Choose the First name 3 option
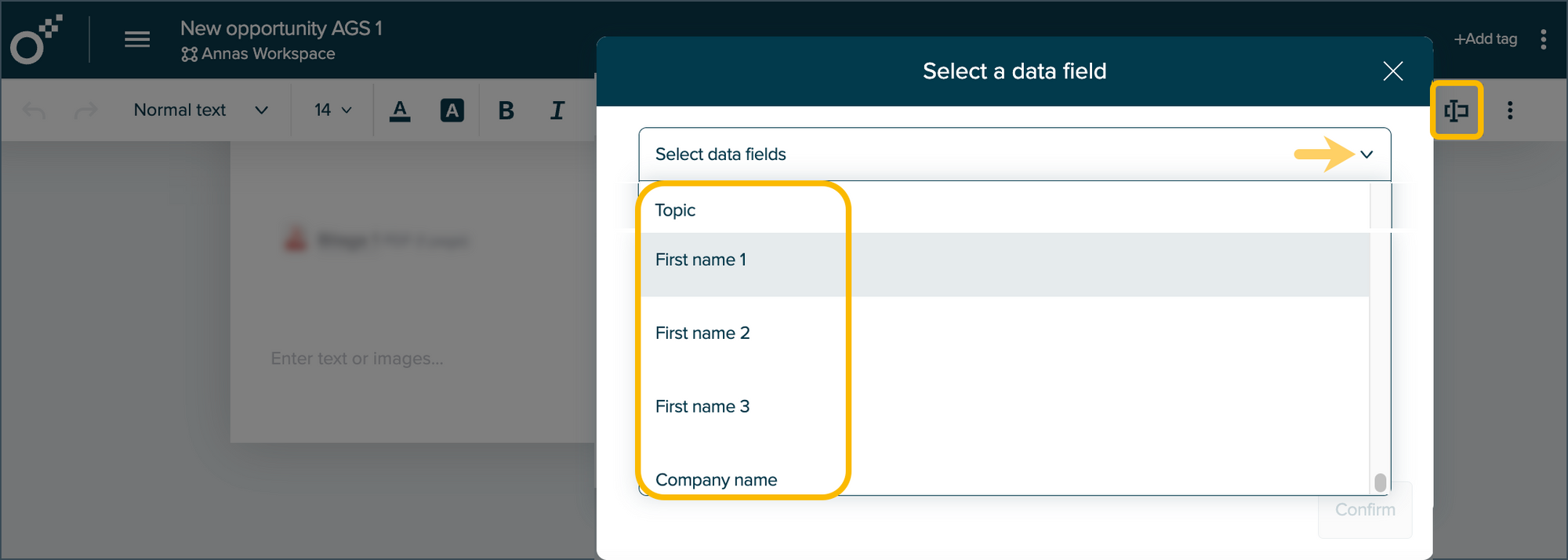Image resolution: width=1568 pixels, height=560 pixels. coord(1005,406)
